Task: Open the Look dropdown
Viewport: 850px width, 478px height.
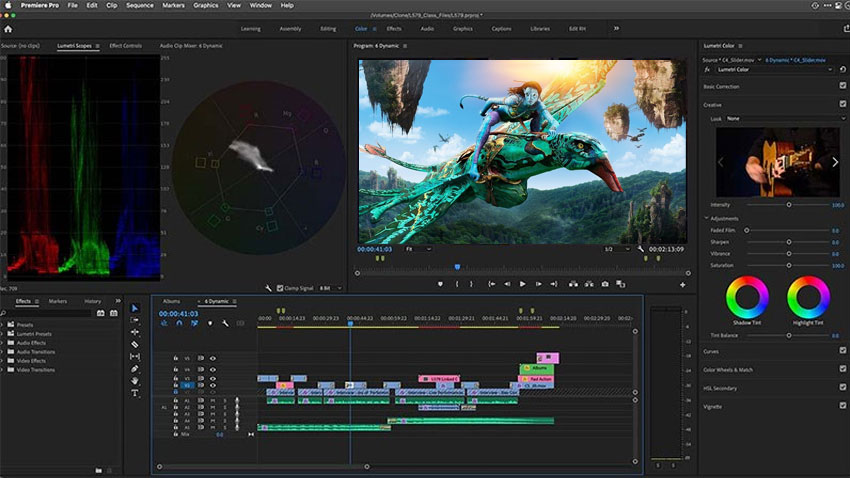Action: point(785,118)
